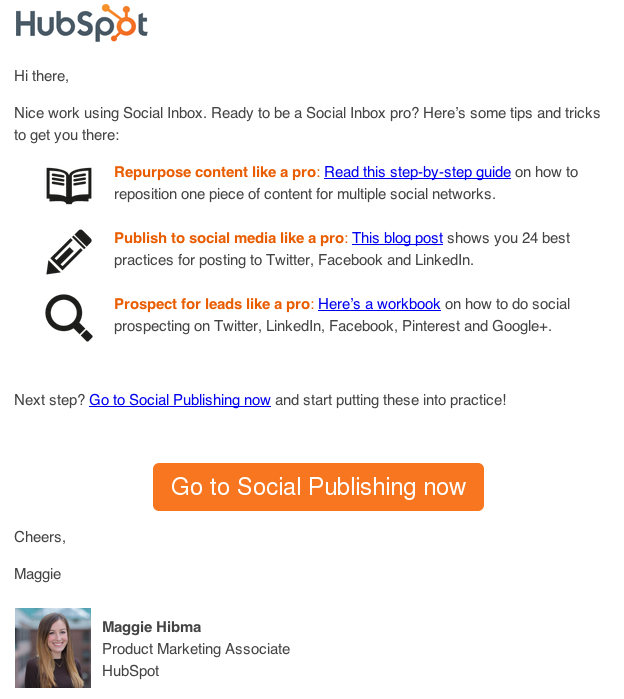Click the "HubSpot" company name in signature
This screenshot has height=699, width=624.
(x=130, y=671)
